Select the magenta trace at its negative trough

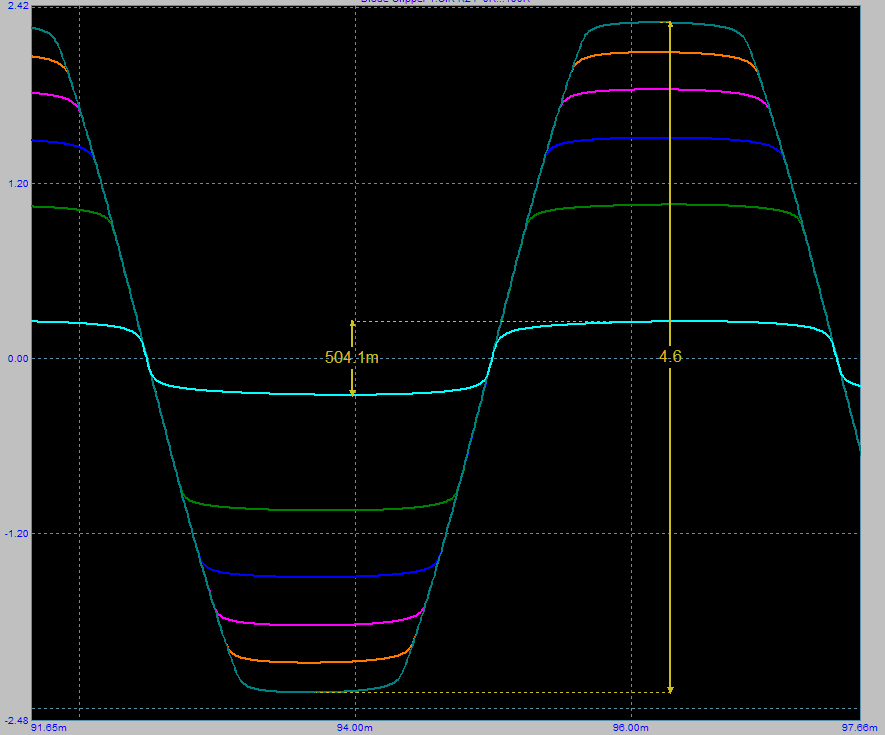320,624
